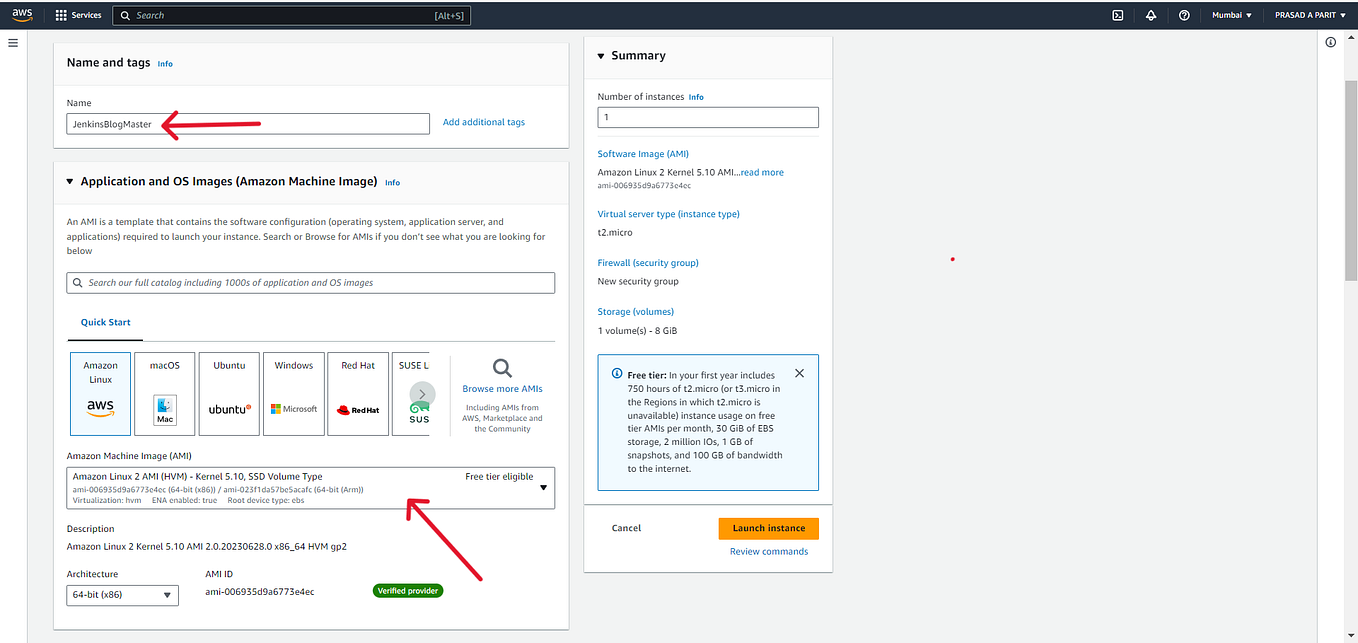Close the Free tier notice
Image resolution: width=1358 pixels, height=643 pixels.
click(x=799, y=373)
